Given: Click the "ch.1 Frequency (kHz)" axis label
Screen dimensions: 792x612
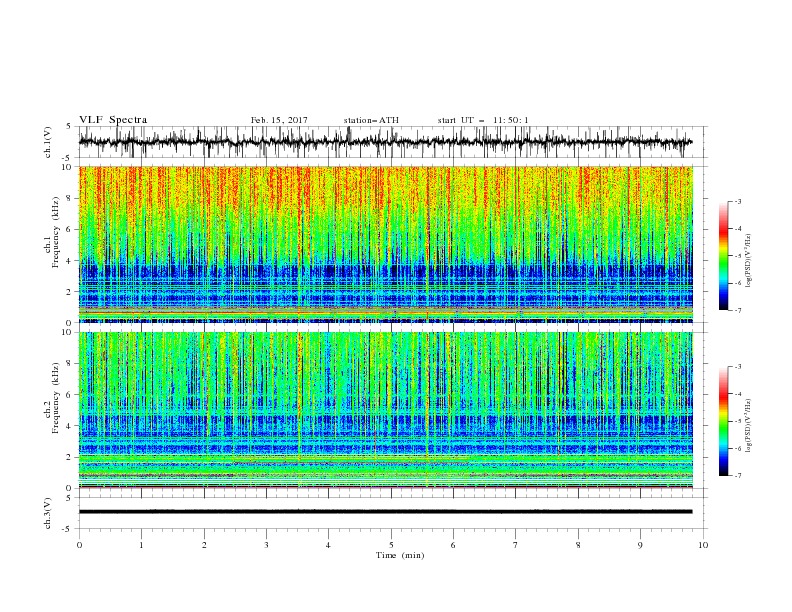Looking at the screenshot, I should (52, 233).
